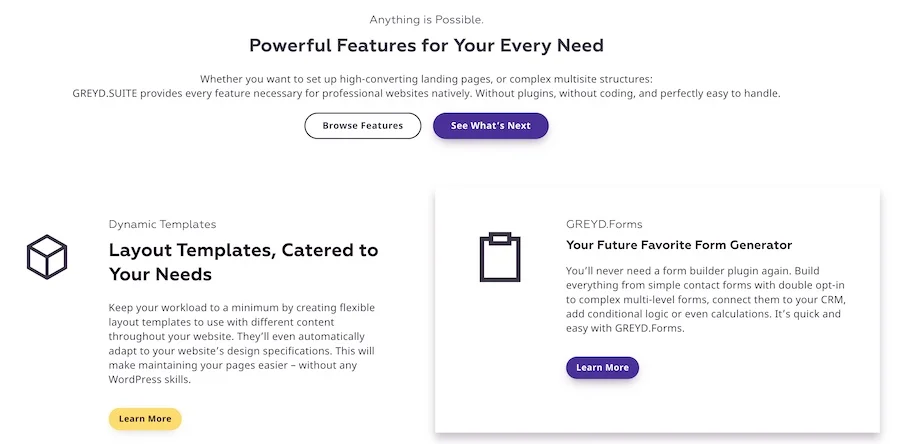The height and width of the screenshot is (444, 900).
Task: Click yellow Learn More under Layout Templates
Action: pyautogui.click(x=145, y=419)
